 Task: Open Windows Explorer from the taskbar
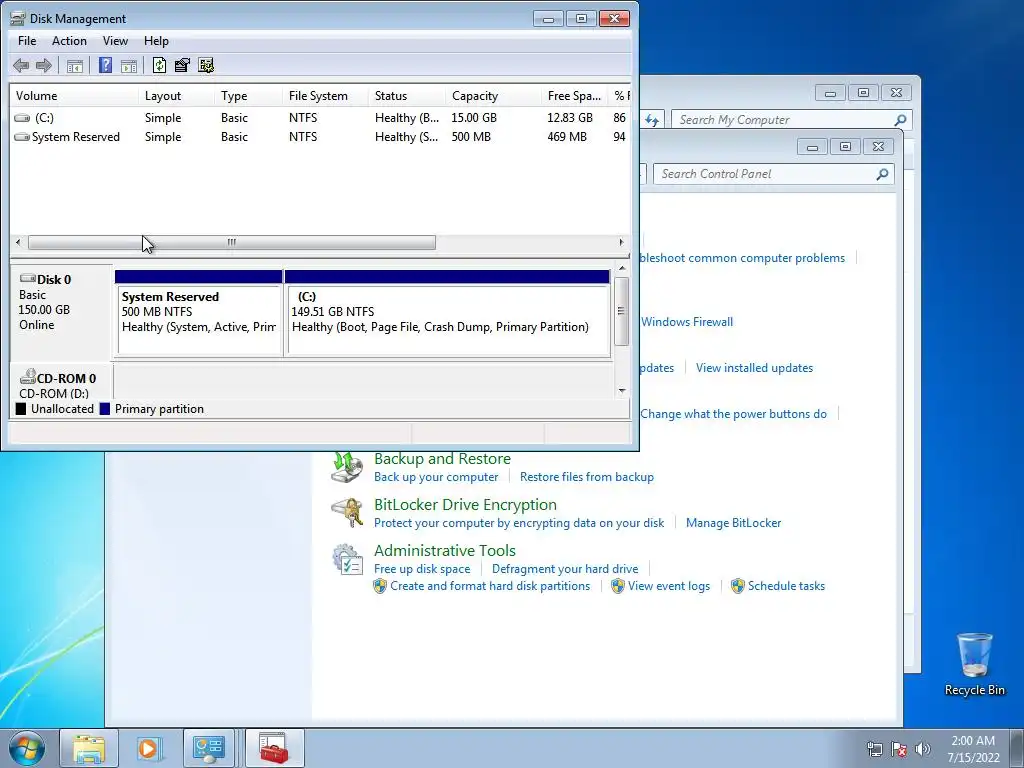pos(89,748)
